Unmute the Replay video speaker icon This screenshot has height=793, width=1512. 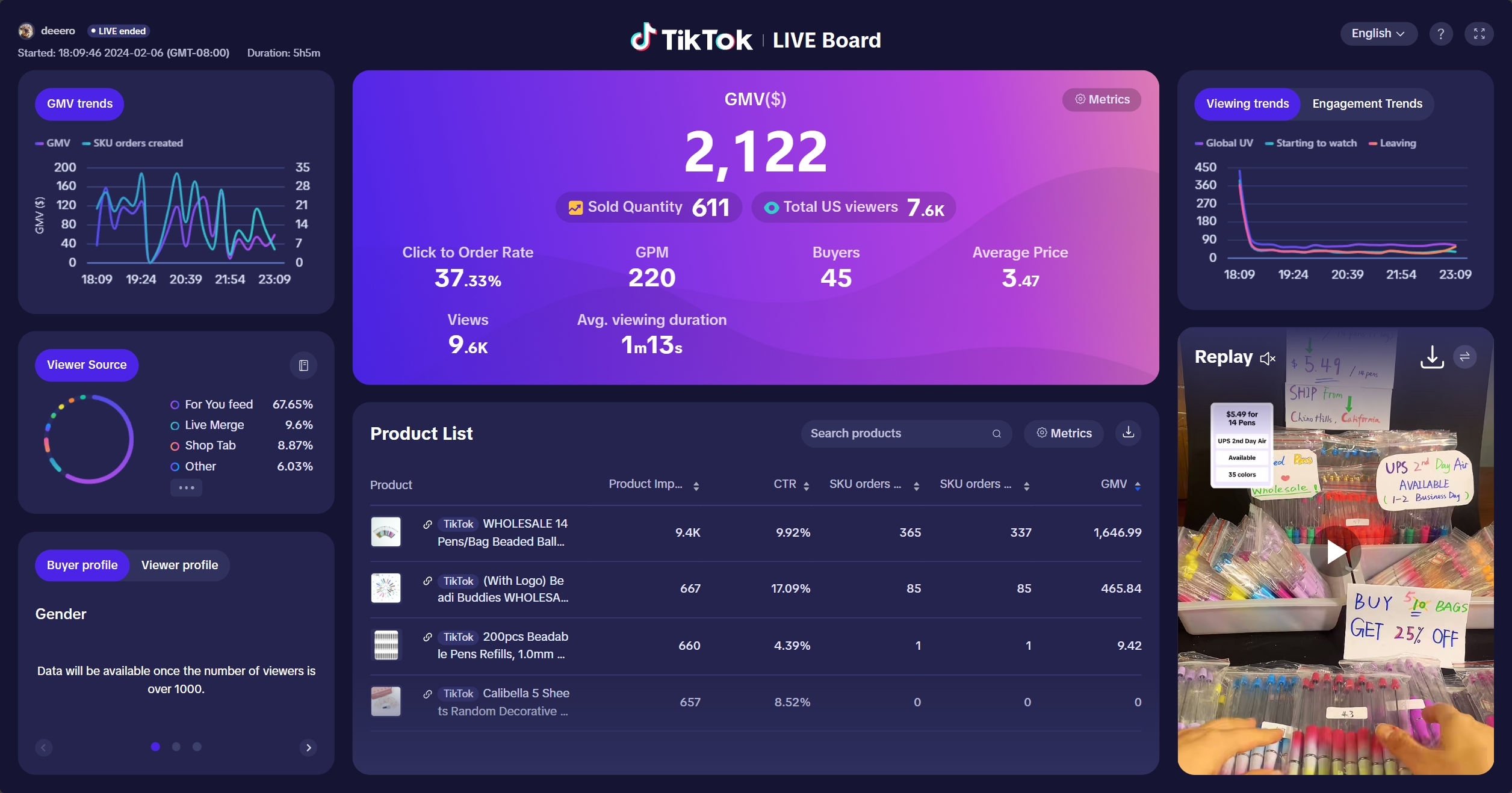(x=1268, y=359)
